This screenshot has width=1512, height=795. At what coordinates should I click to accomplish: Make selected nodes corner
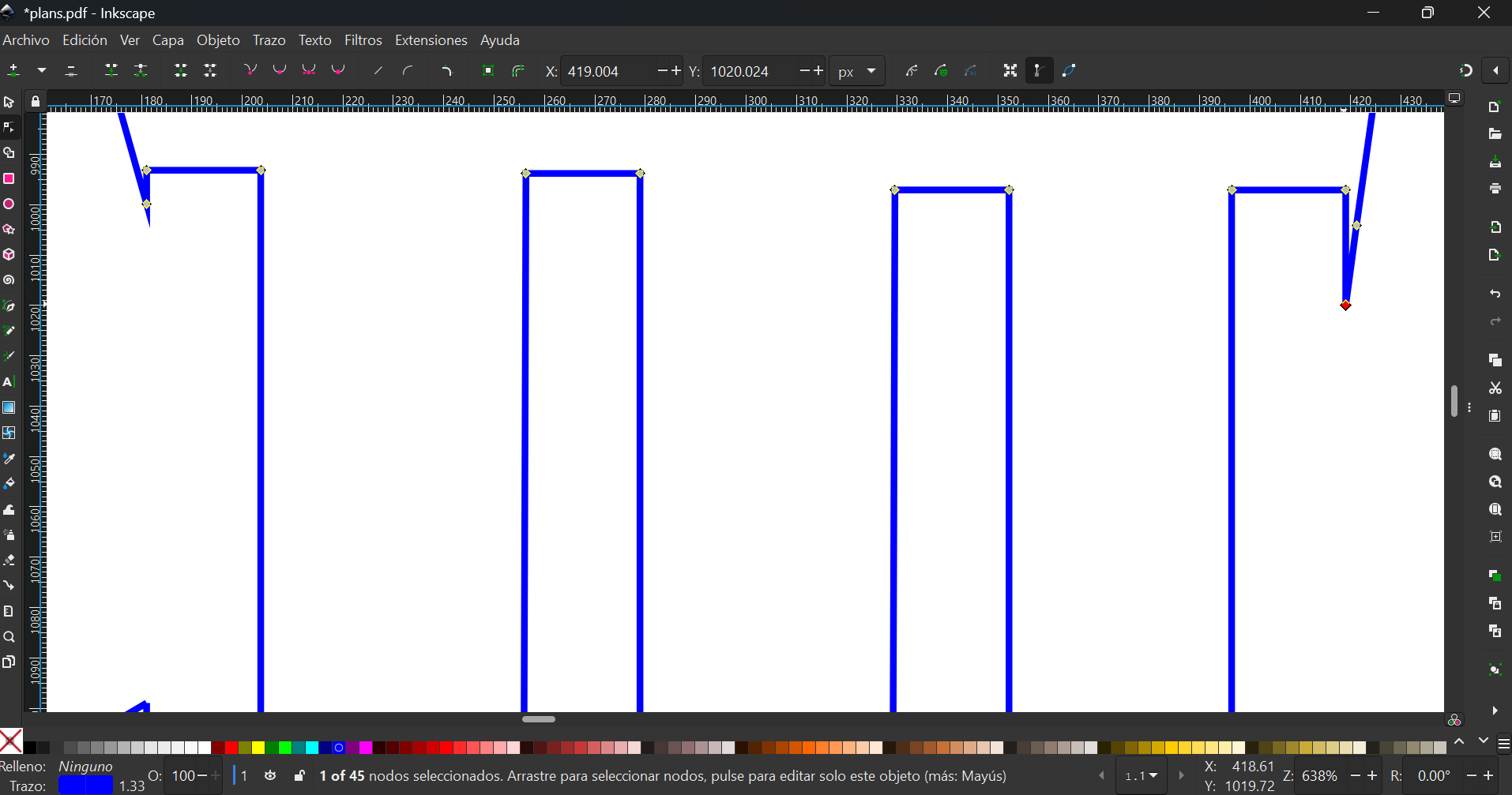pyautogui.click(x=250, y=70)
